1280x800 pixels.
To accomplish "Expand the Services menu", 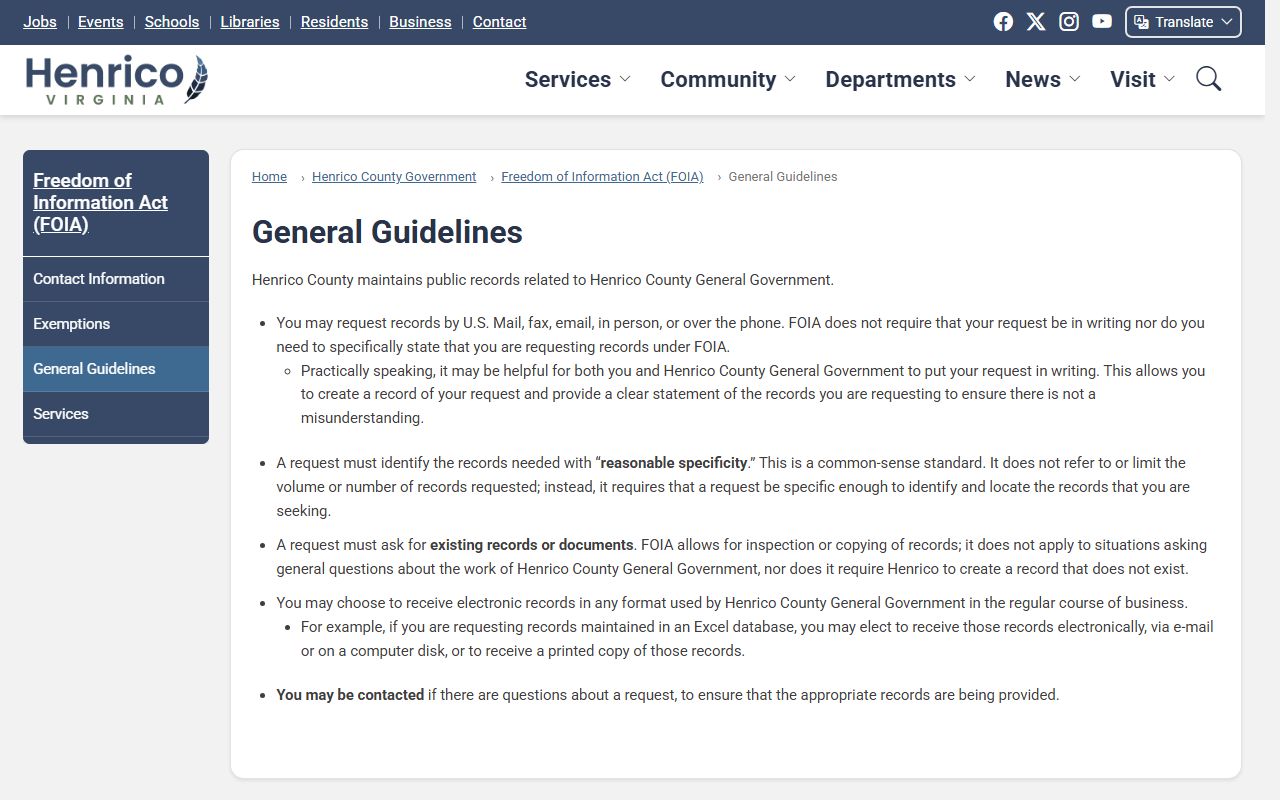I will click(x=577, y=79).
